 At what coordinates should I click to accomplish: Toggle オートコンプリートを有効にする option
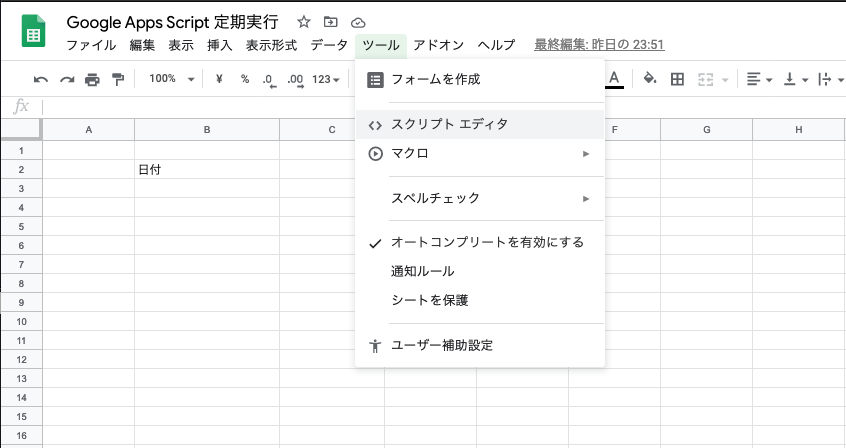(x=480, y=242)
